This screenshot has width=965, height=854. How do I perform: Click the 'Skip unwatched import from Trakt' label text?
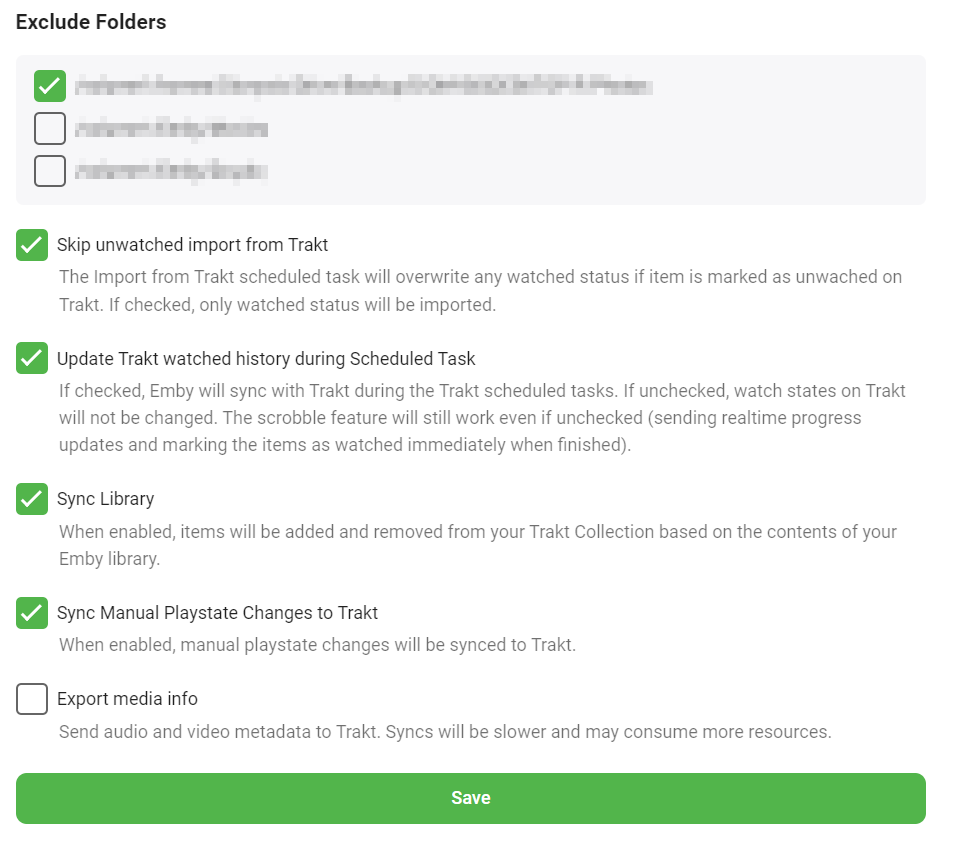click(192, 244)
